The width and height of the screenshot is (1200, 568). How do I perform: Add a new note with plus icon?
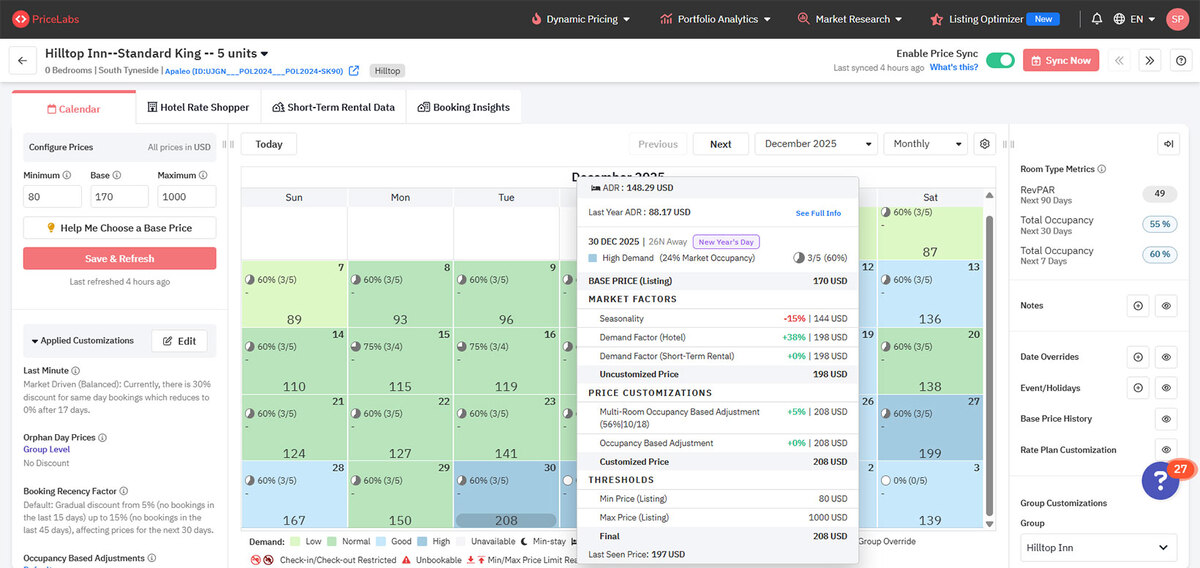point(1137,306)
